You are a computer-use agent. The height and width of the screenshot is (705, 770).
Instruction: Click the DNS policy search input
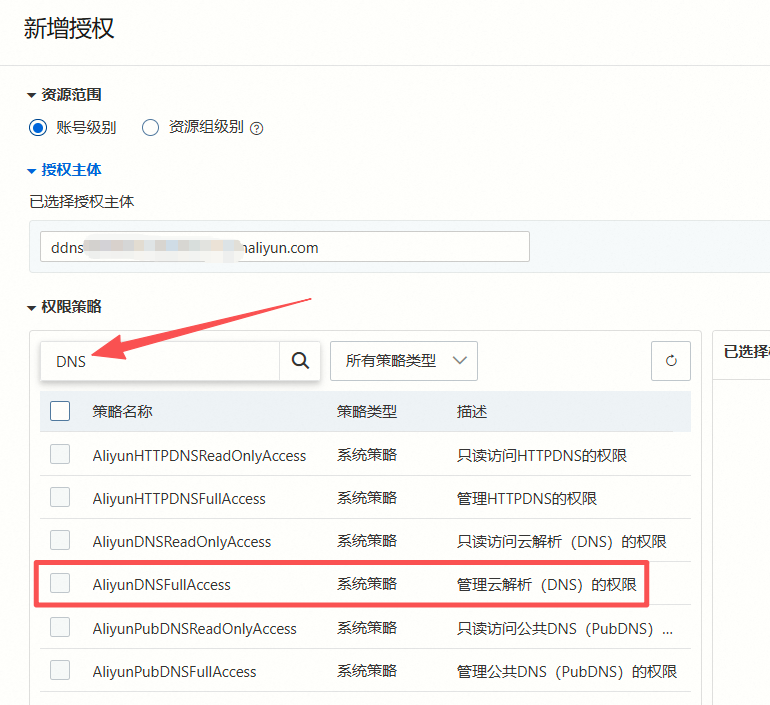160,361
